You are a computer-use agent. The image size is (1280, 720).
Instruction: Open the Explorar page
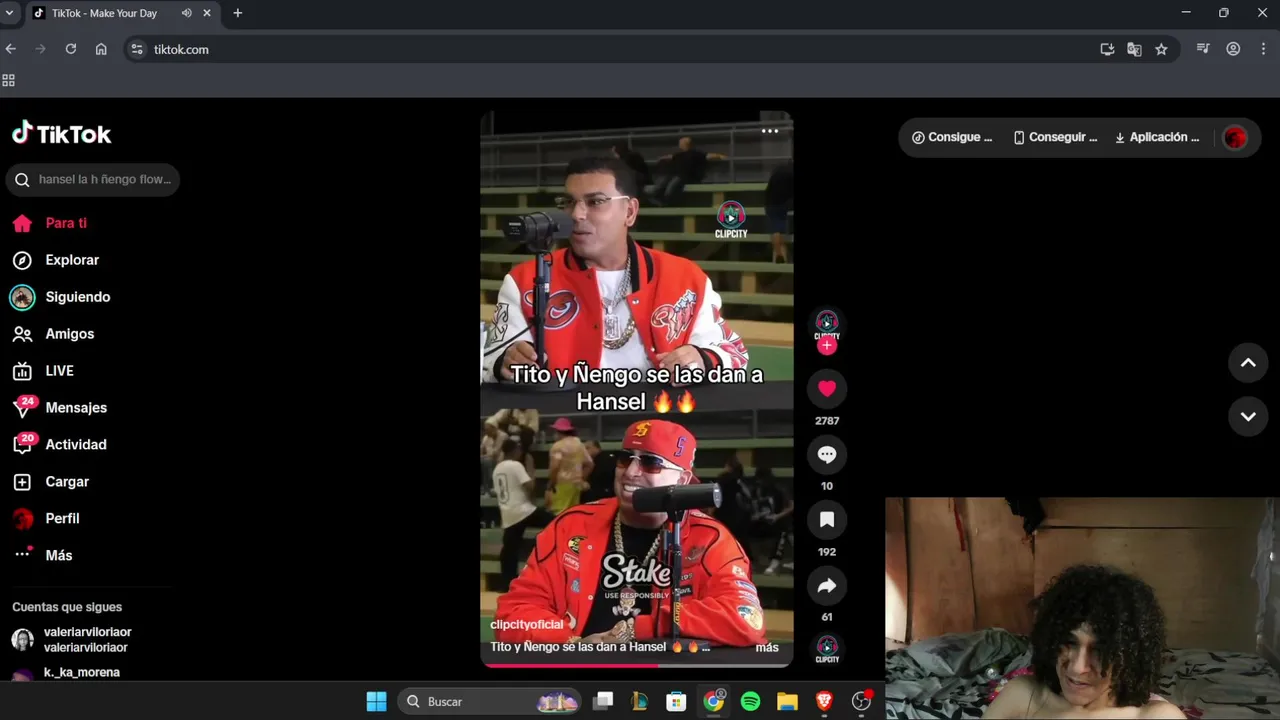72,260
